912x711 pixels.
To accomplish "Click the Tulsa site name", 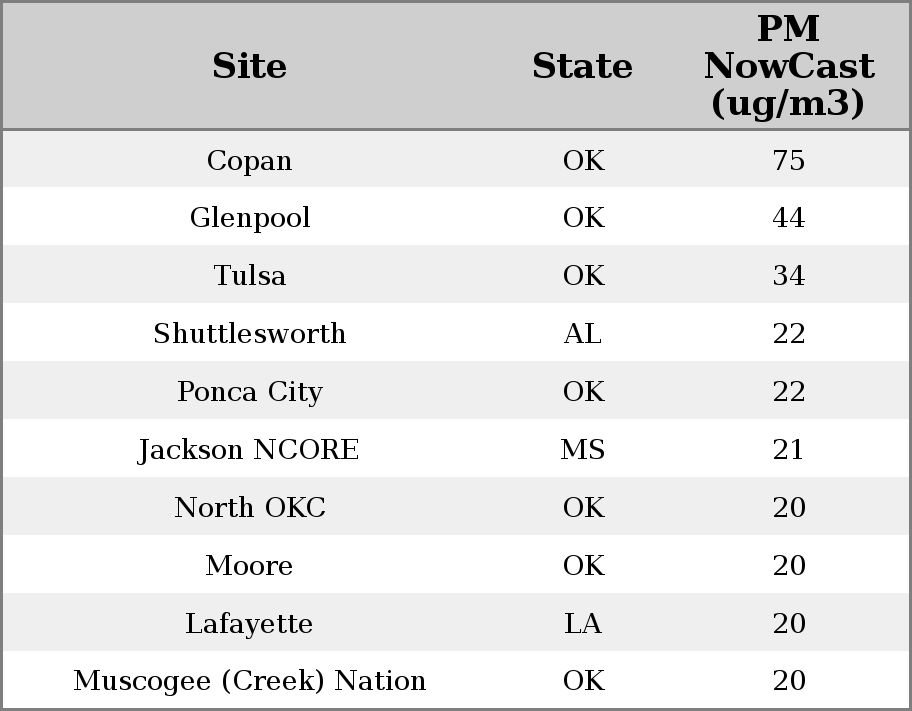I will (249, 276).
